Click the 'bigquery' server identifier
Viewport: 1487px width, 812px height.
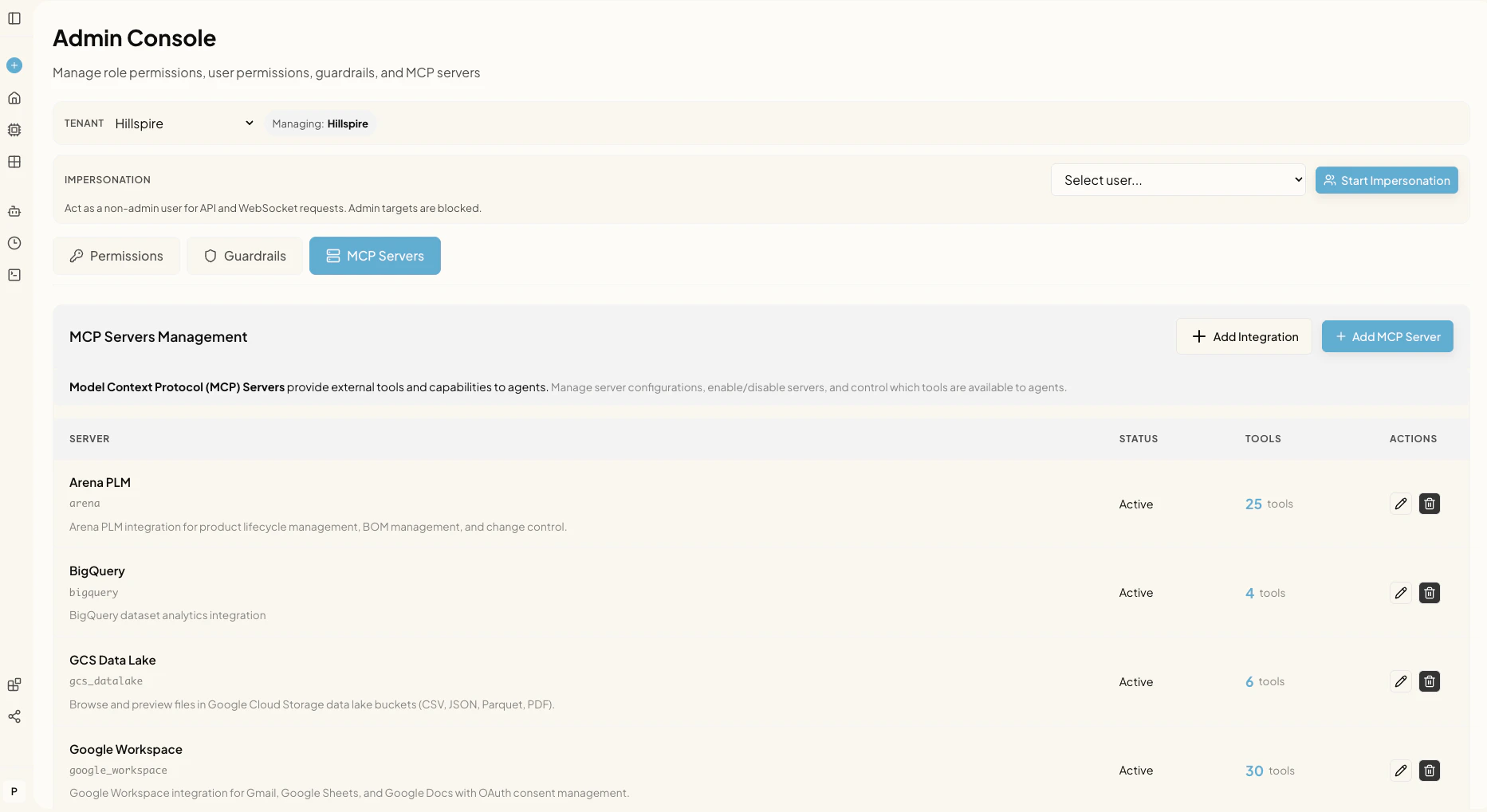[x=94, y=593]
